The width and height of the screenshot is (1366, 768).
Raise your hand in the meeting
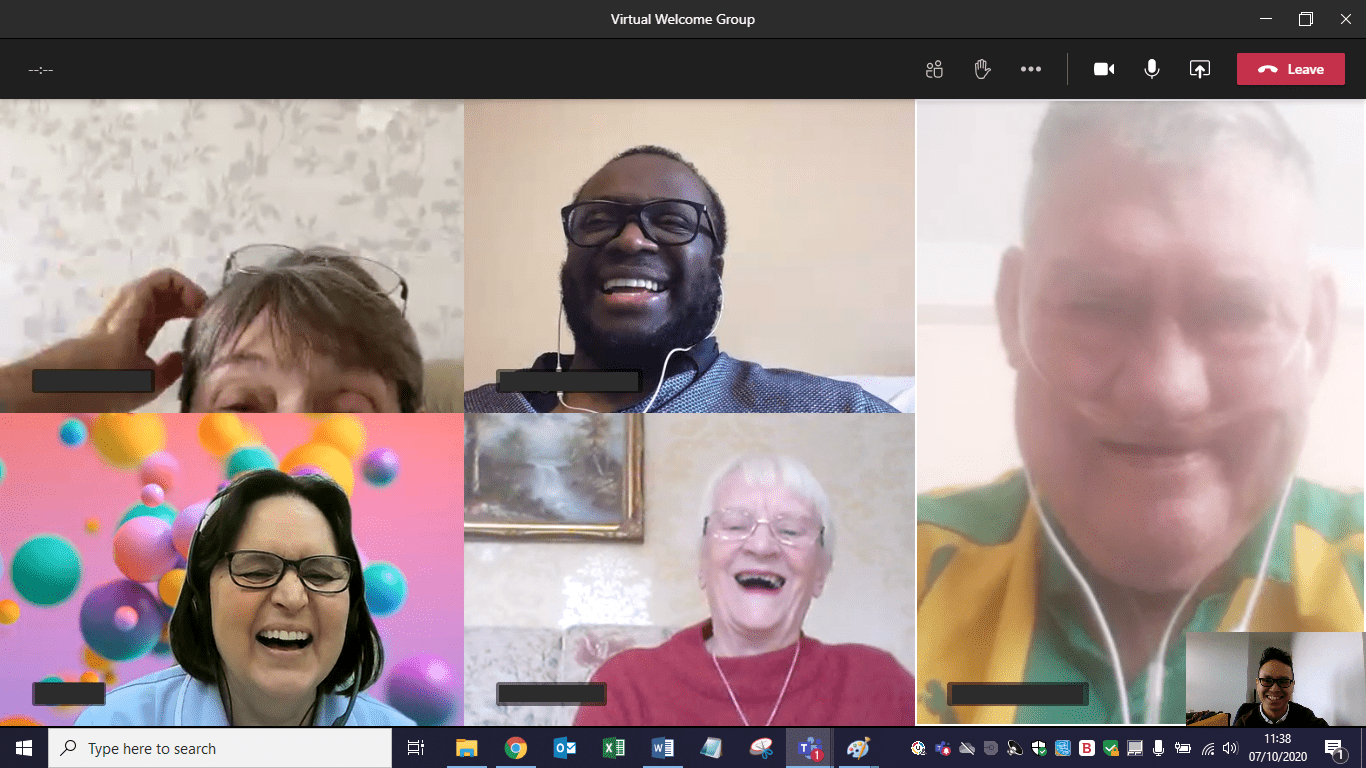[982, 69]
